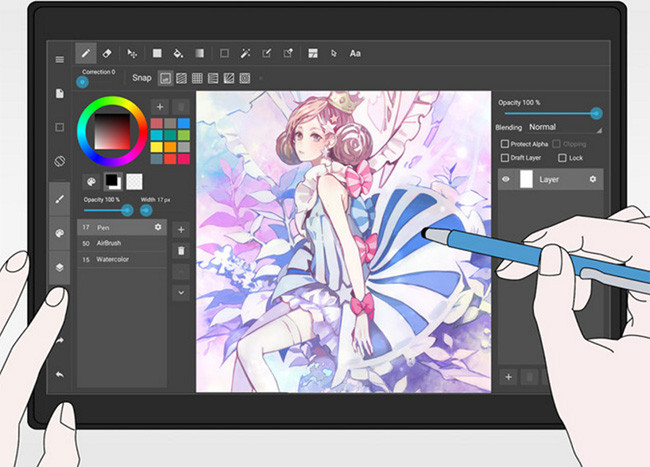Expand brush list with down chevron
The image size is (650, 467).
[x=181, y=292]
